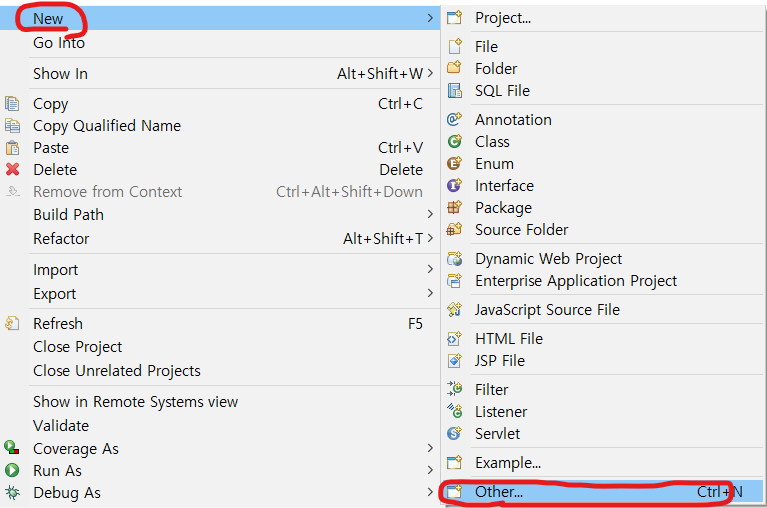Viewport: 767px width, 508px height.
Task: Click the Source Folder icon
Action: 454,229
